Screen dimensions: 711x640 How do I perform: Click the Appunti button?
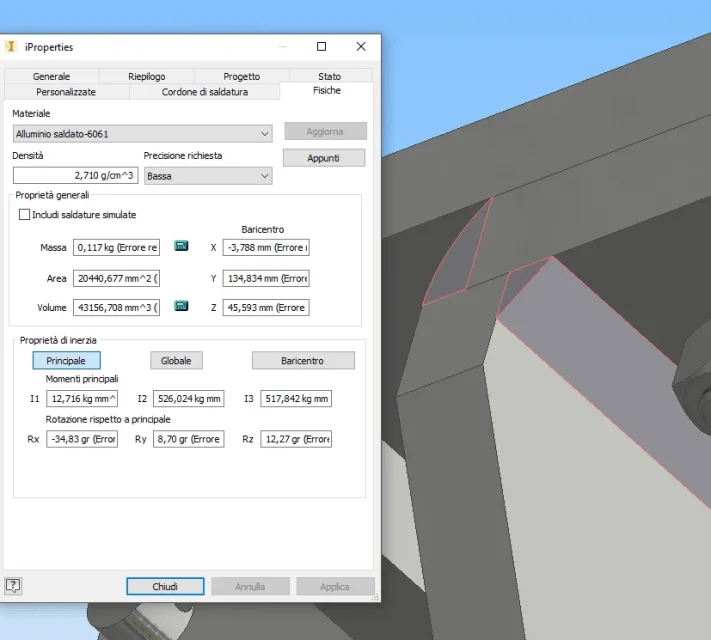pos(324,158)
